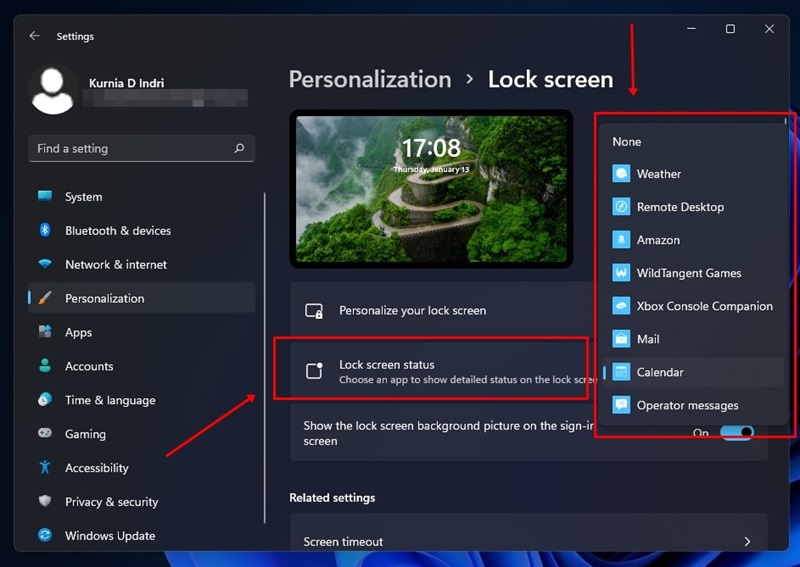
Task: Click the Accounts person icon
Action: (45, 365)
